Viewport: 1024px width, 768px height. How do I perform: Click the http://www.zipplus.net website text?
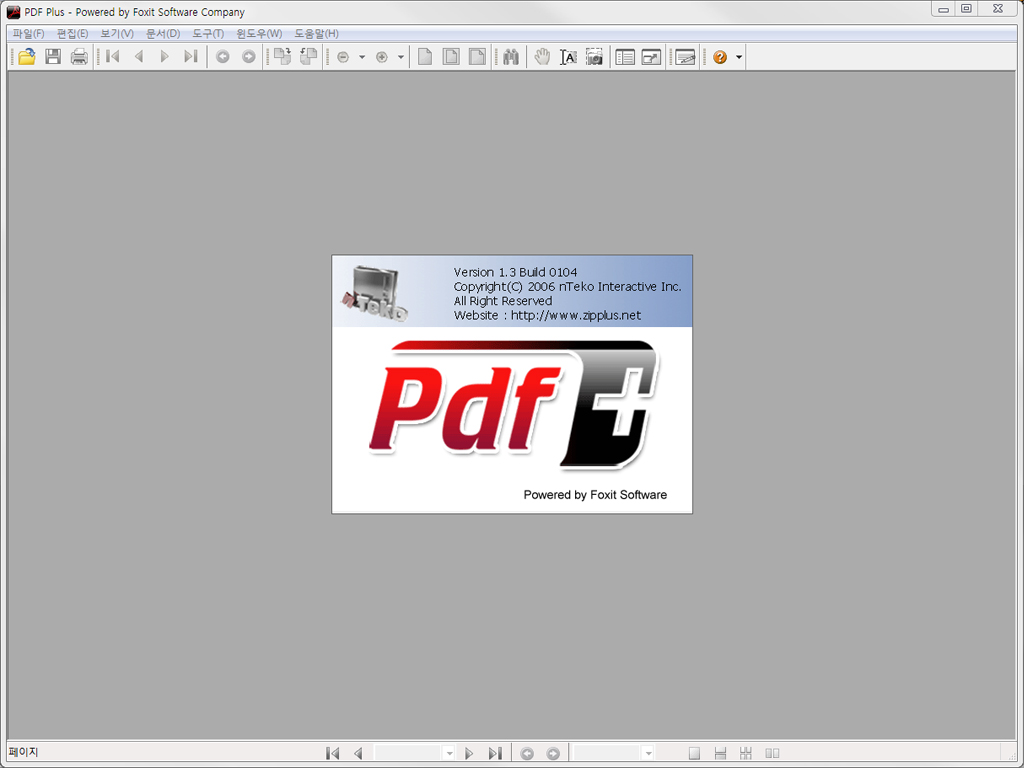576,315
